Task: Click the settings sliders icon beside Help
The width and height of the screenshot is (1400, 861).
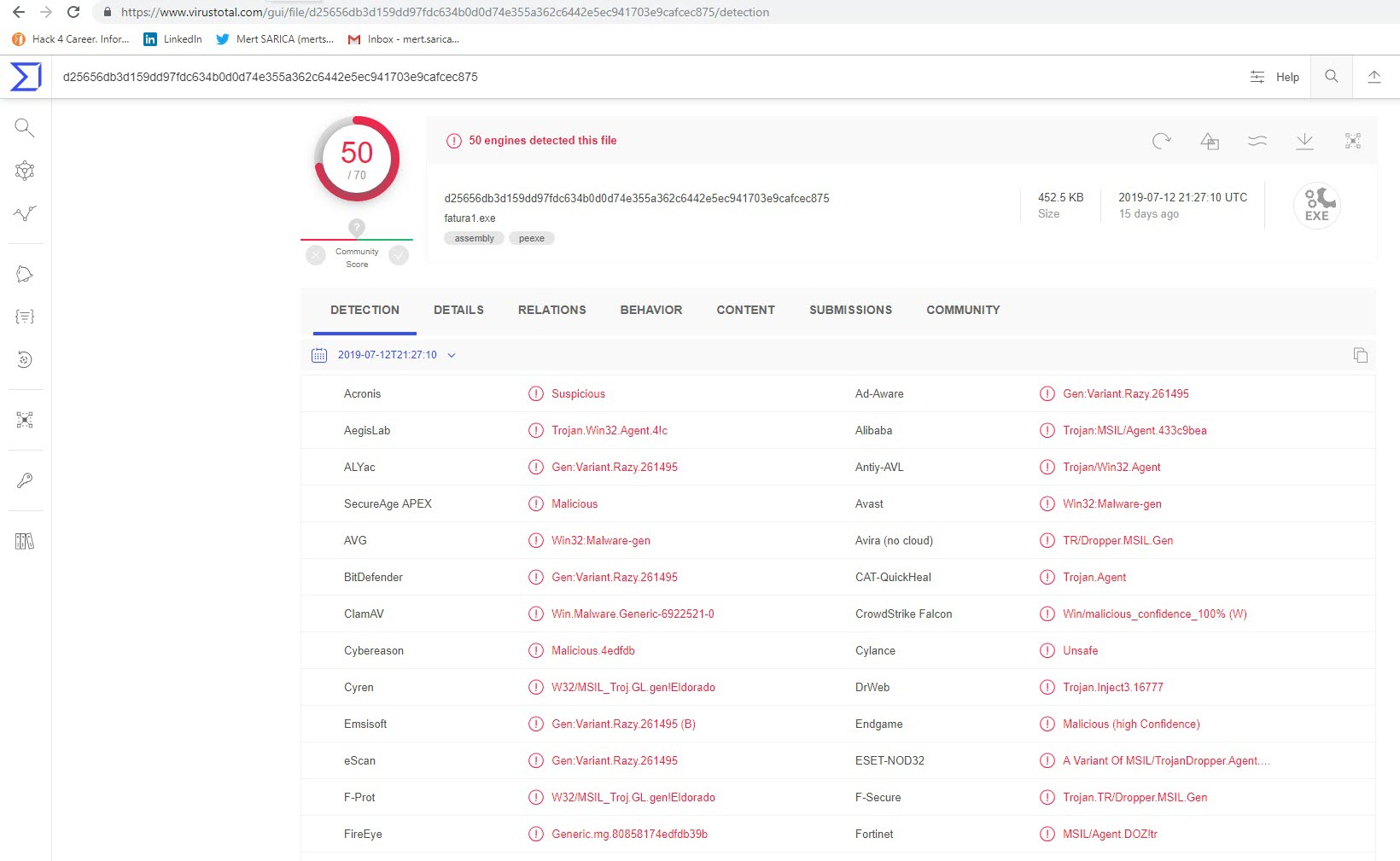Action: point(1257,77)
